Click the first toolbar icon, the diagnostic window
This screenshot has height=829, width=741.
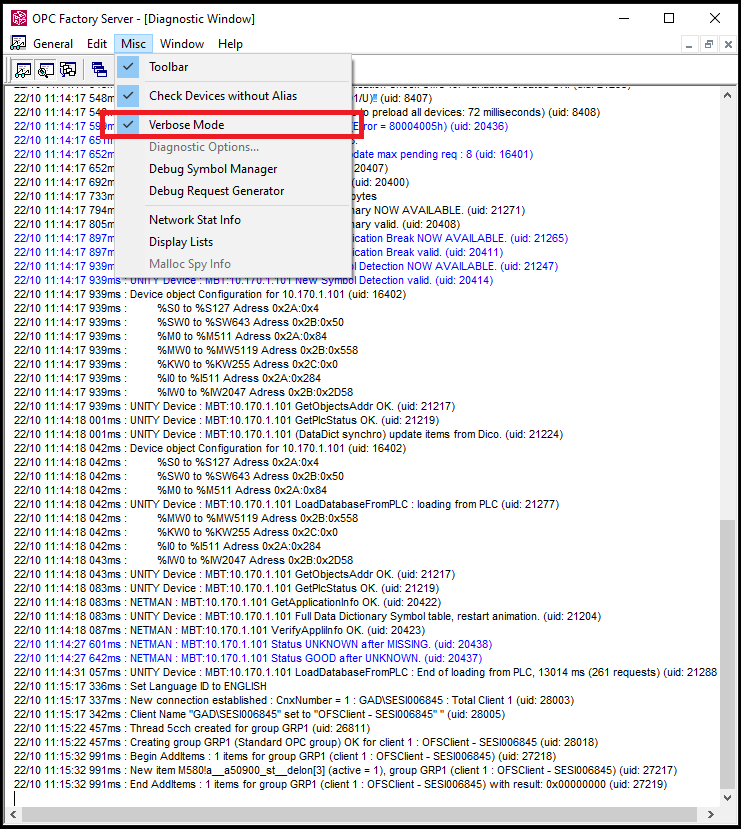23,69
